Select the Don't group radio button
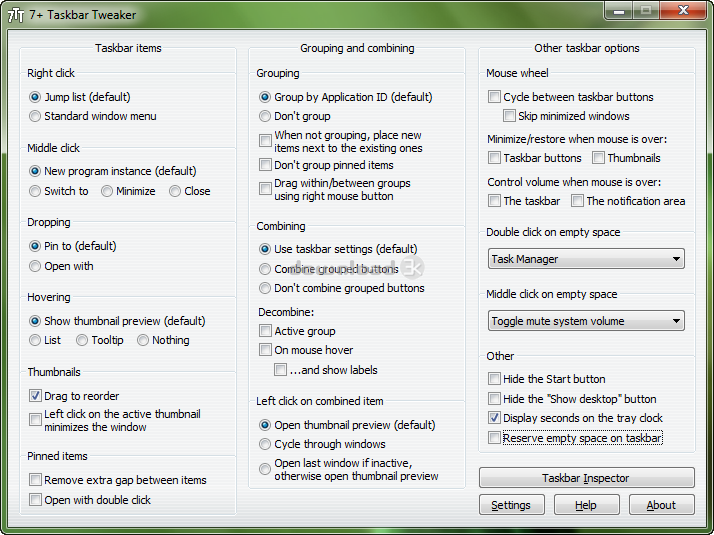Image resolution: width=714 pixels, height=535 pixels. pos(265,116)
